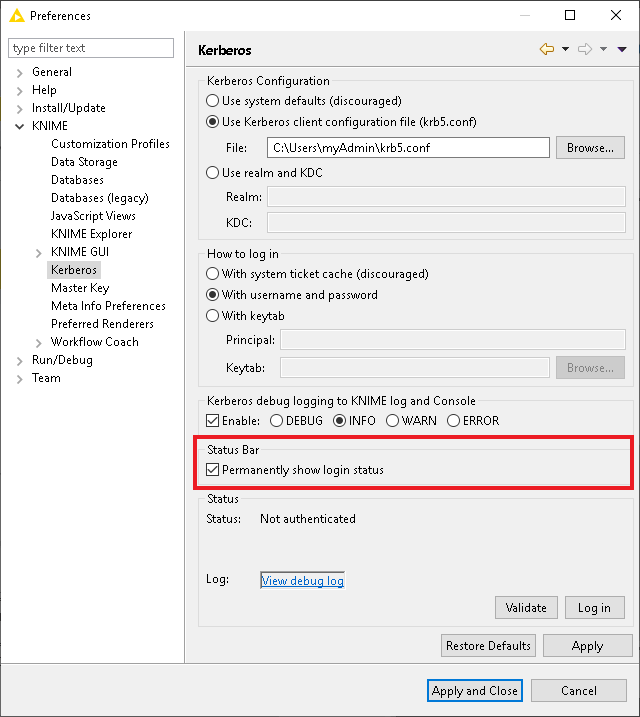
Task: Choose the DEBUG log level
Action: pyautogui.click(x=276, y=420)
